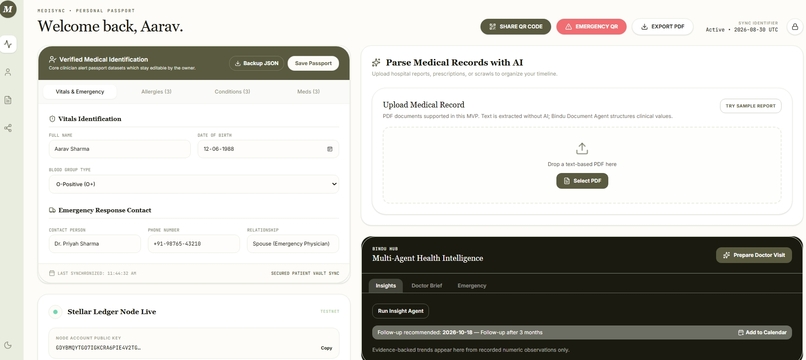Switch to Meds (3) tab

(x=308, y=92)
